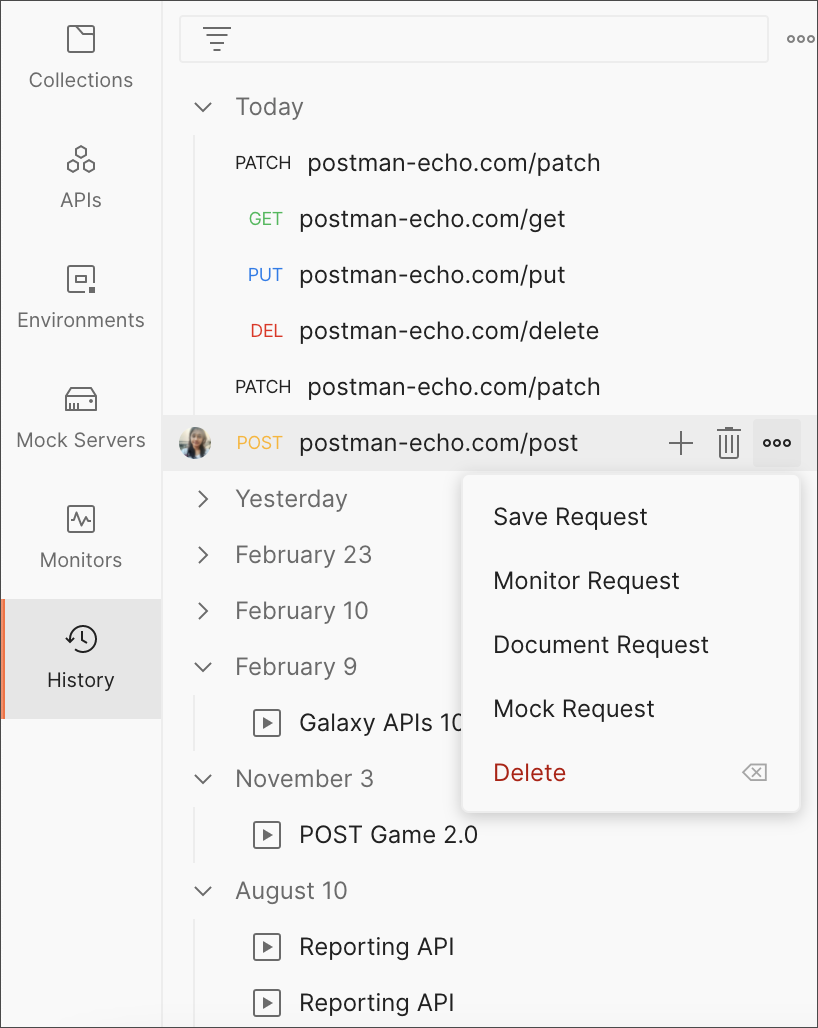The image size is (818, 1028).
Task: Click the history filter input field
Action: (490, 40)
